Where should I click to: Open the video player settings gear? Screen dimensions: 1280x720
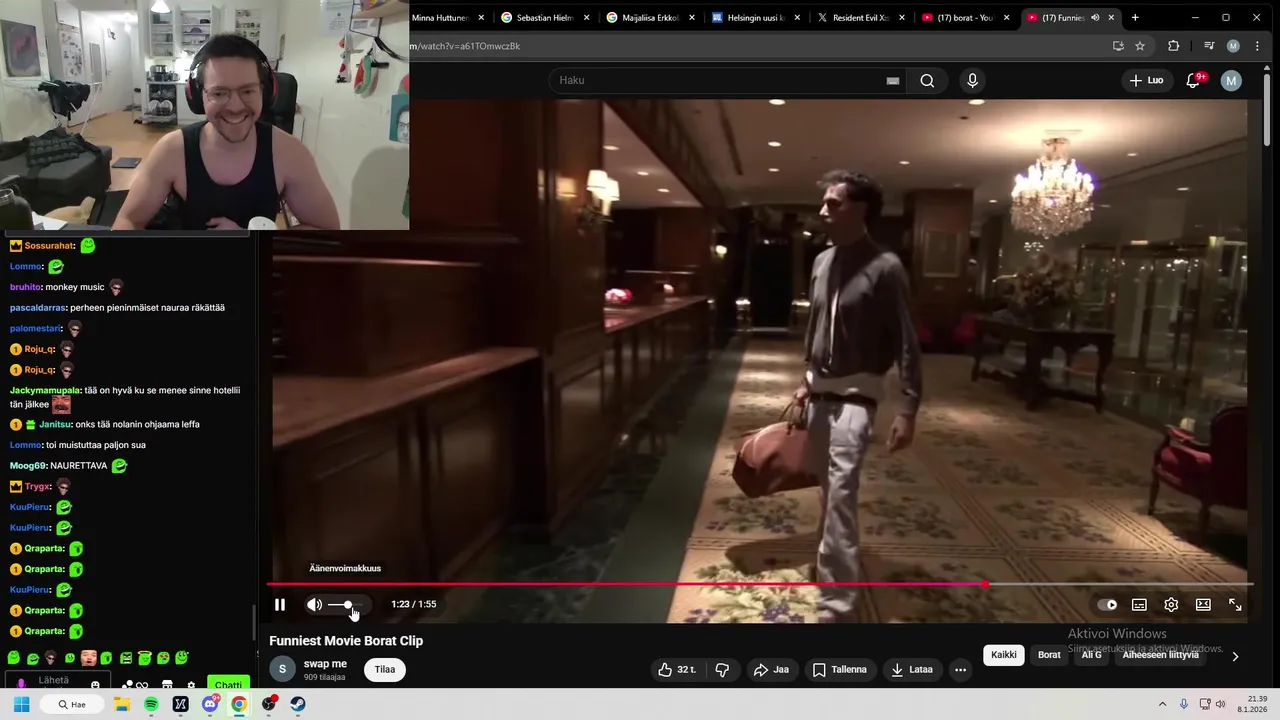point(1171,605)
